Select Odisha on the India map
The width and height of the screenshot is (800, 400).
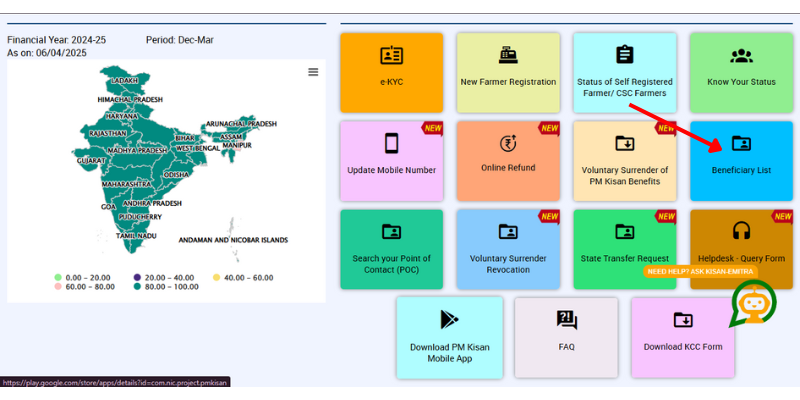[176, 174]
